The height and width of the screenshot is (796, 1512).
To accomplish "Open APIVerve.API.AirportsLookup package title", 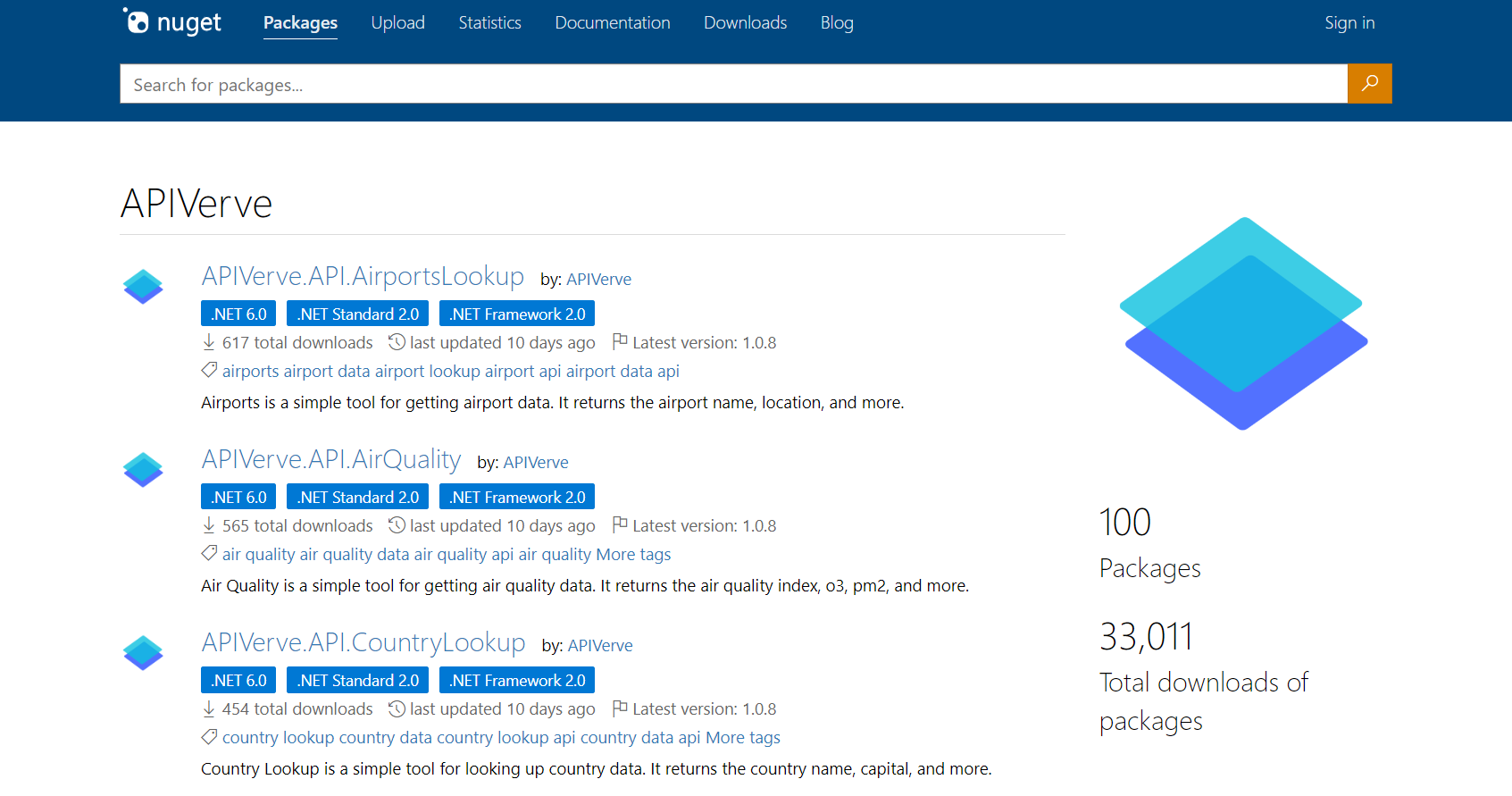I will tap(363, 276).
